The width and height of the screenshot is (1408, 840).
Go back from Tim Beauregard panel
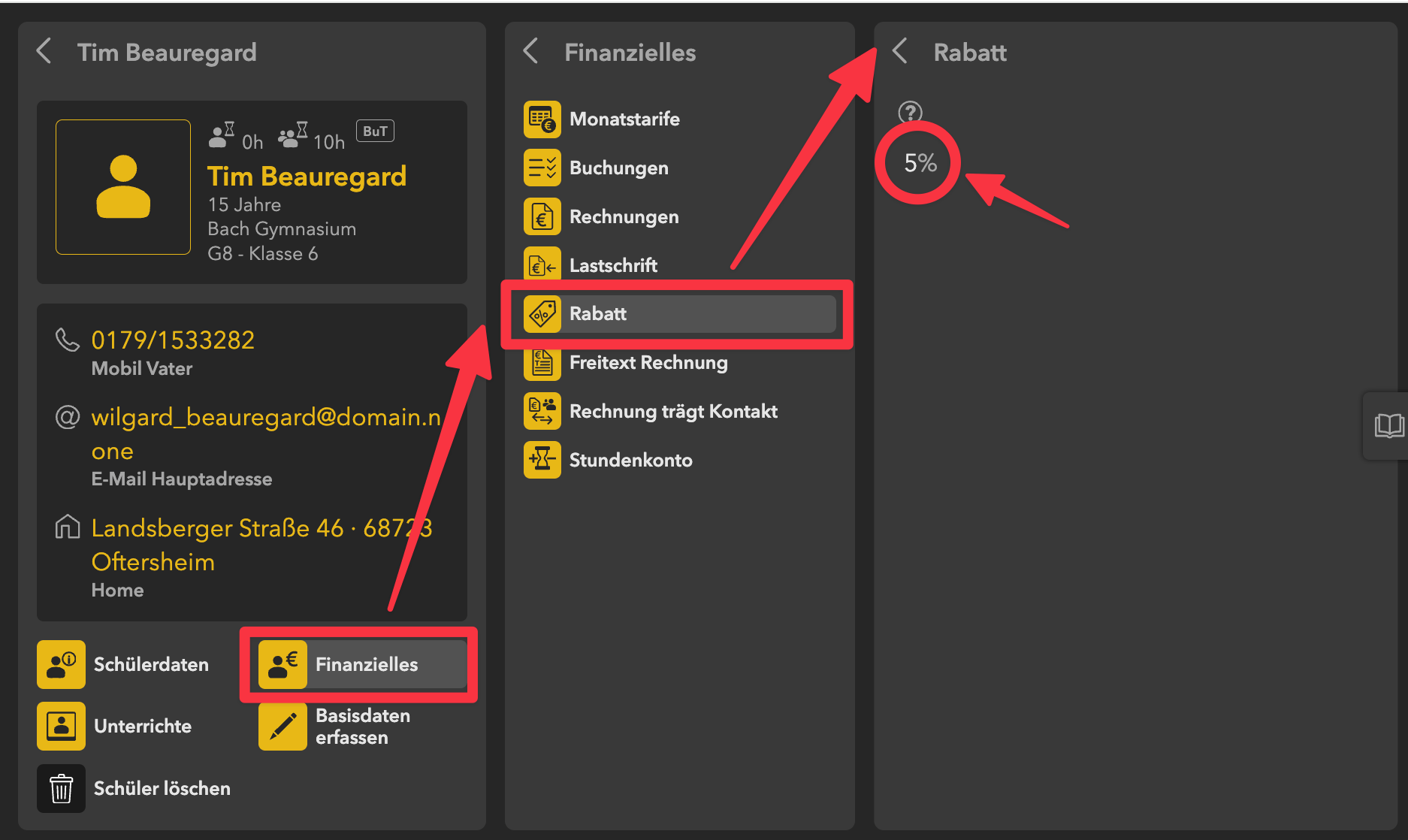[44, 52]
